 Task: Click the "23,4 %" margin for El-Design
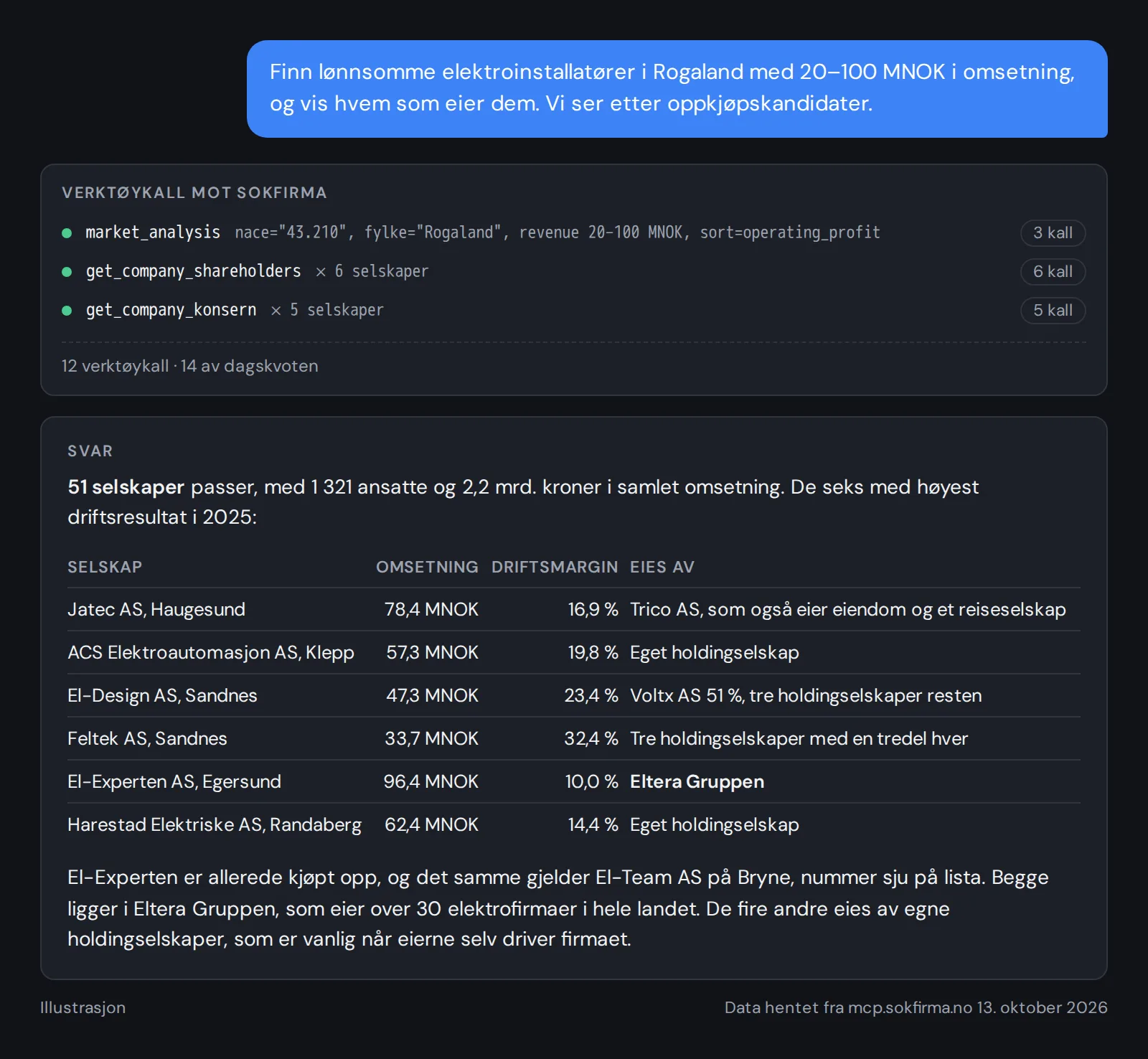[591, 695]
